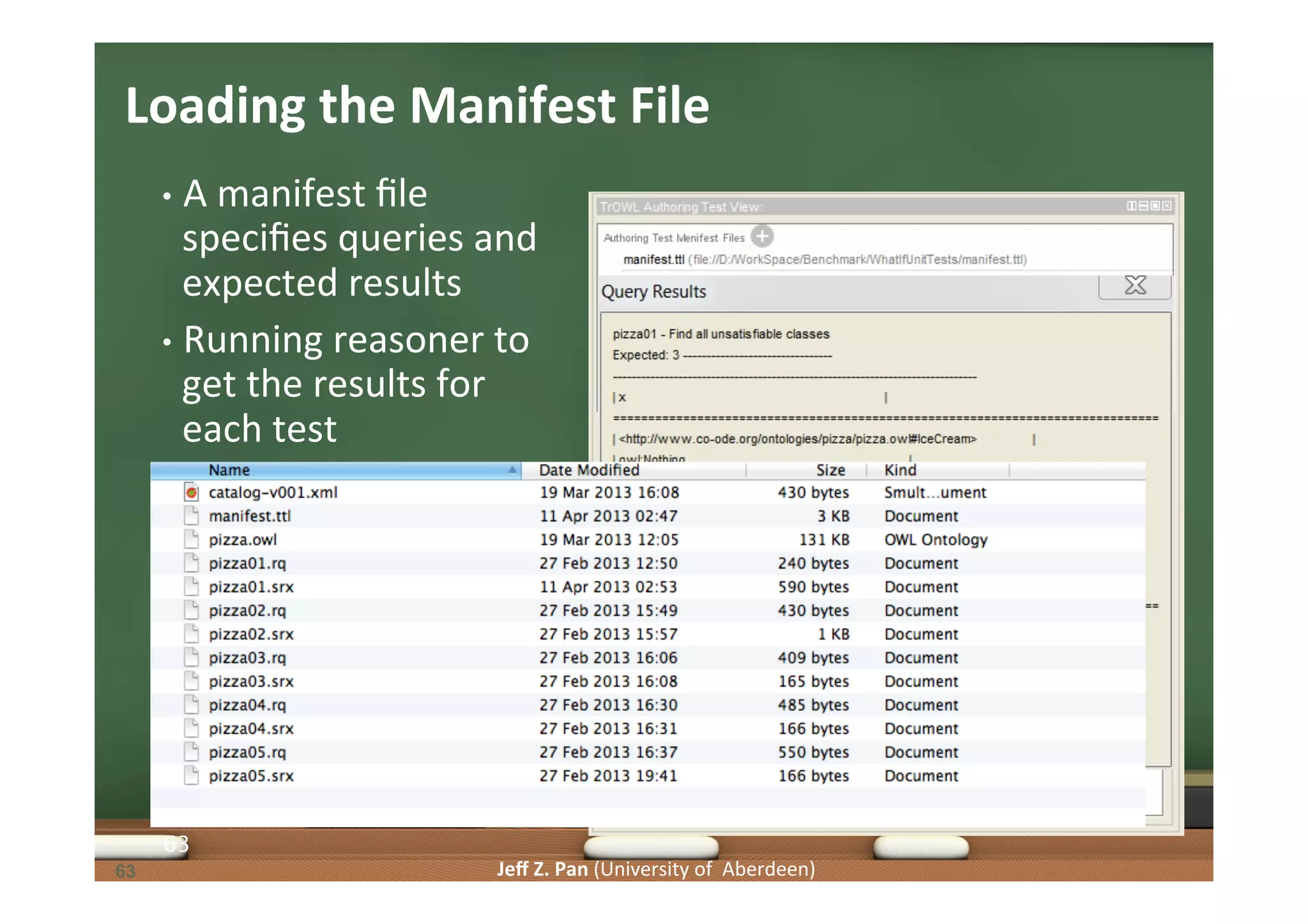This screenshot has width=1308, height=924.
Task: Sort files by the Name column header
Action: 336,471
